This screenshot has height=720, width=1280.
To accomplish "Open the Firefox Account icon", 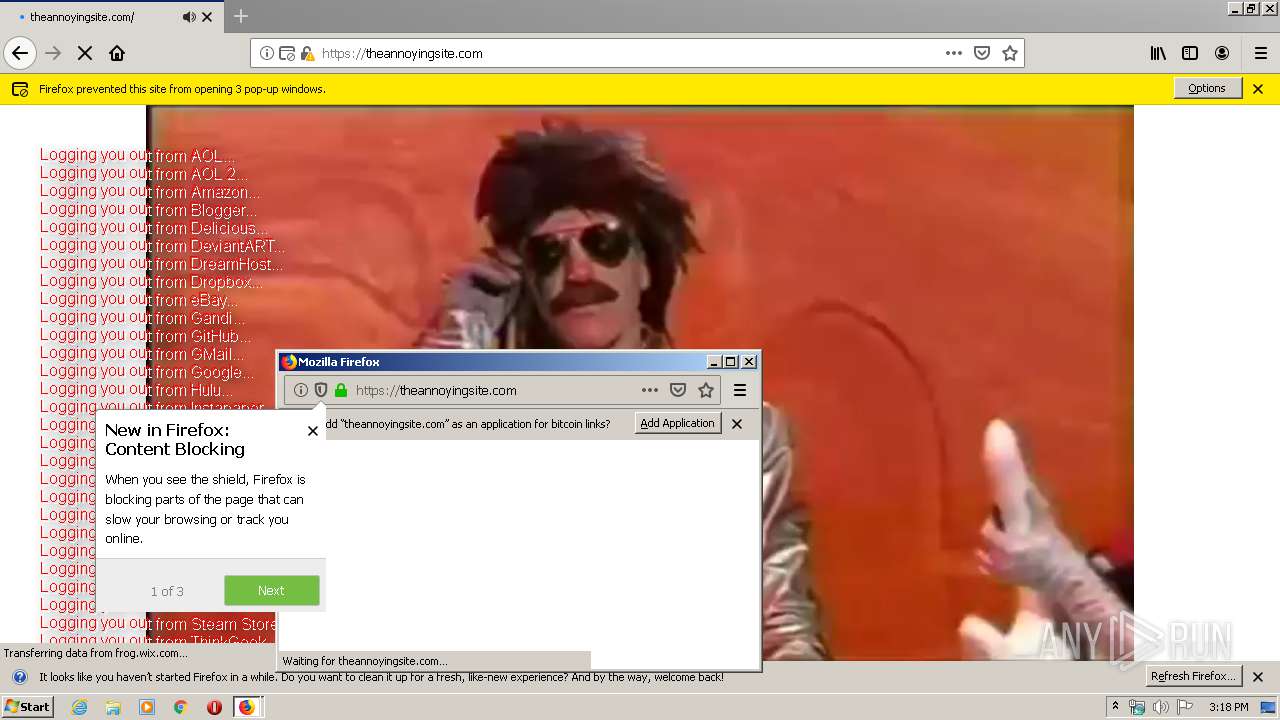I will click(x=1222, y=53).
